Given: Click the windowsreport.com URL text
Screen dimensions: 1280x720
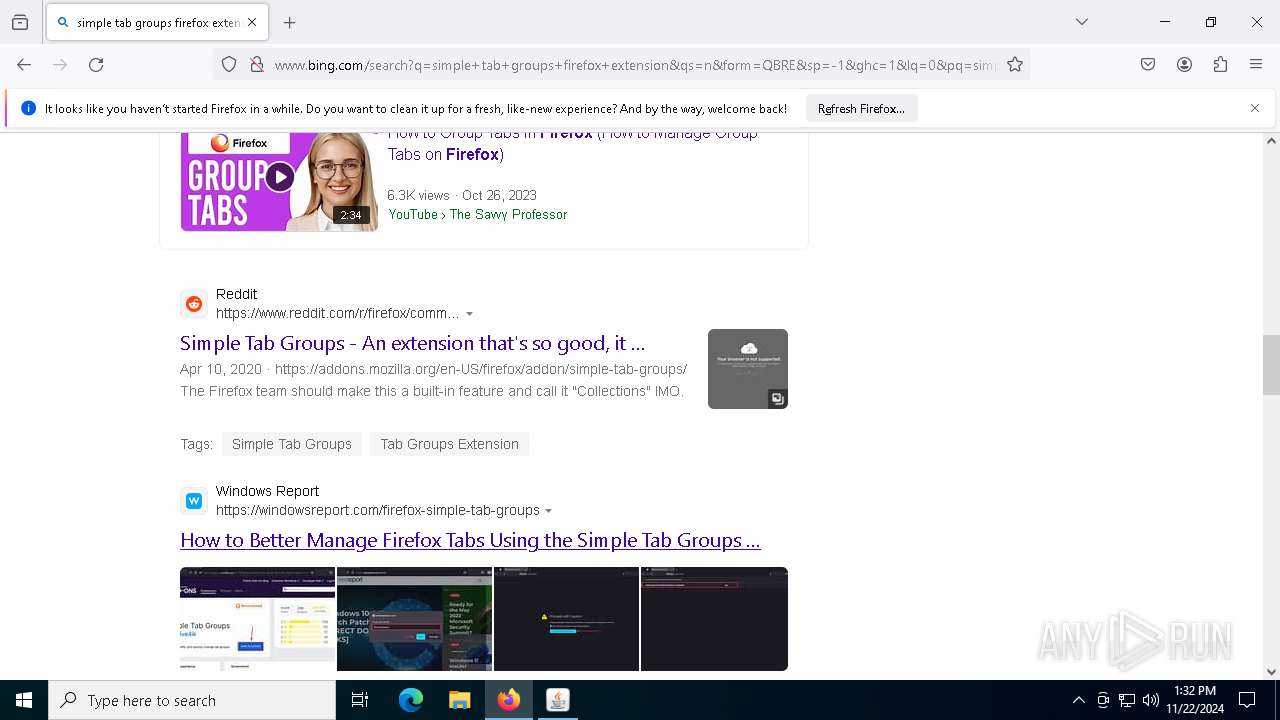Looking at the screenshot, I should pyautogui.click(x=378, y=510).
